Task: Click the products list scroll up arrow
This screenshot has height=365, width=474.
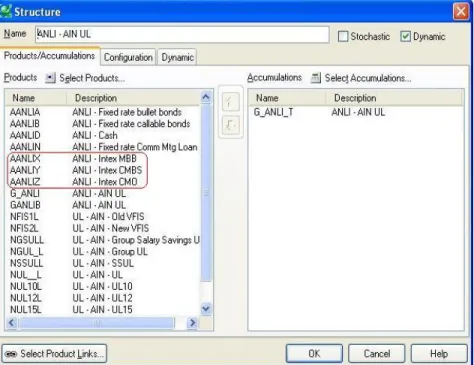Action: (206, 97)
